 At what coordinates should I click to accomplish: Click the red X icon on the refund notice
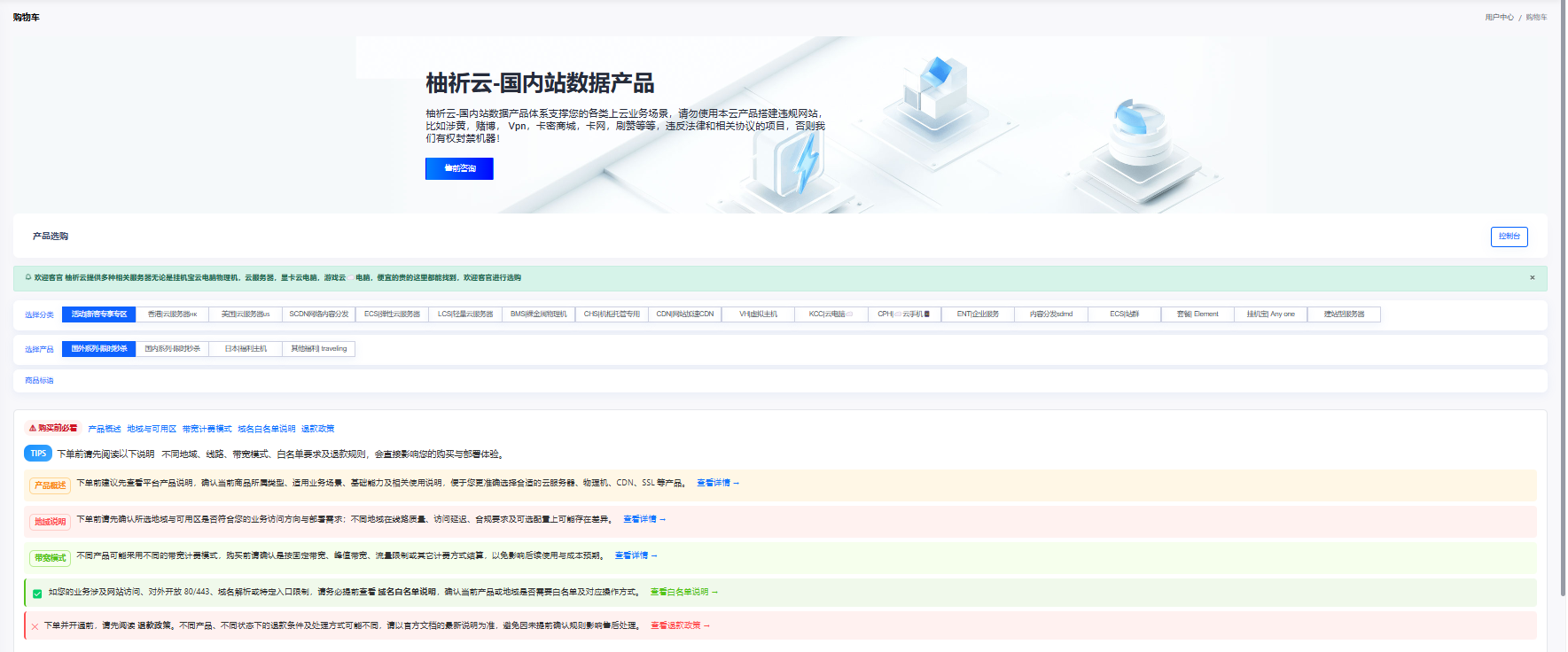click(x=35, y=626)
